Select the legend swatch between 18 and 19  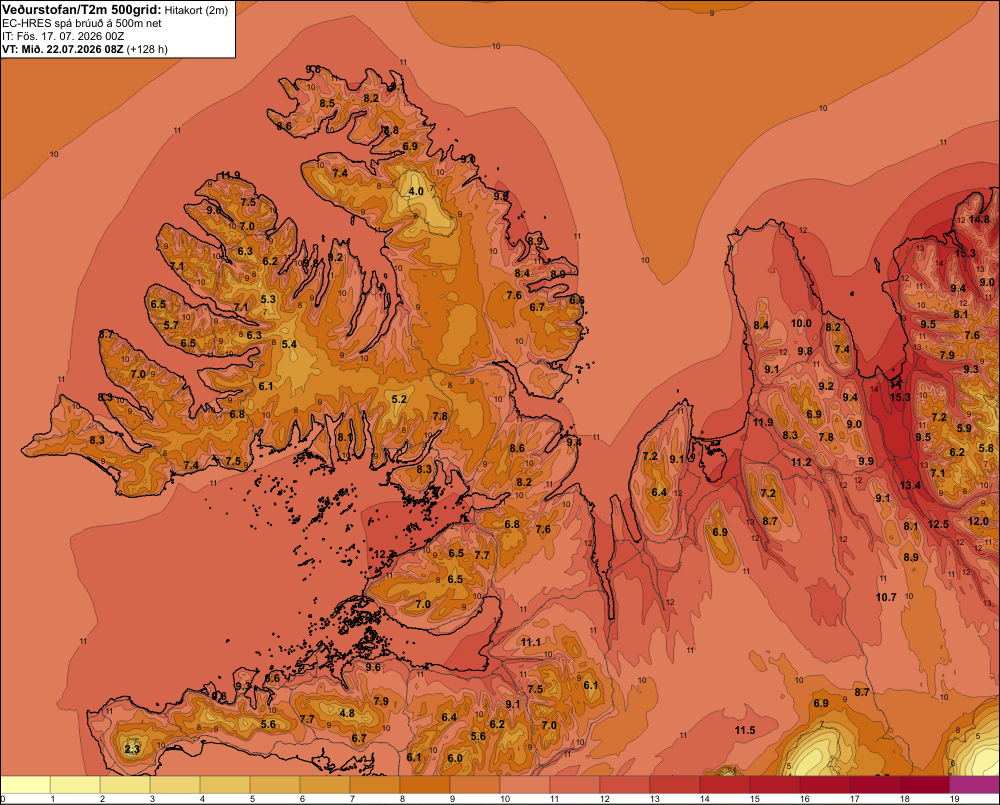click(x=925, y=785)
